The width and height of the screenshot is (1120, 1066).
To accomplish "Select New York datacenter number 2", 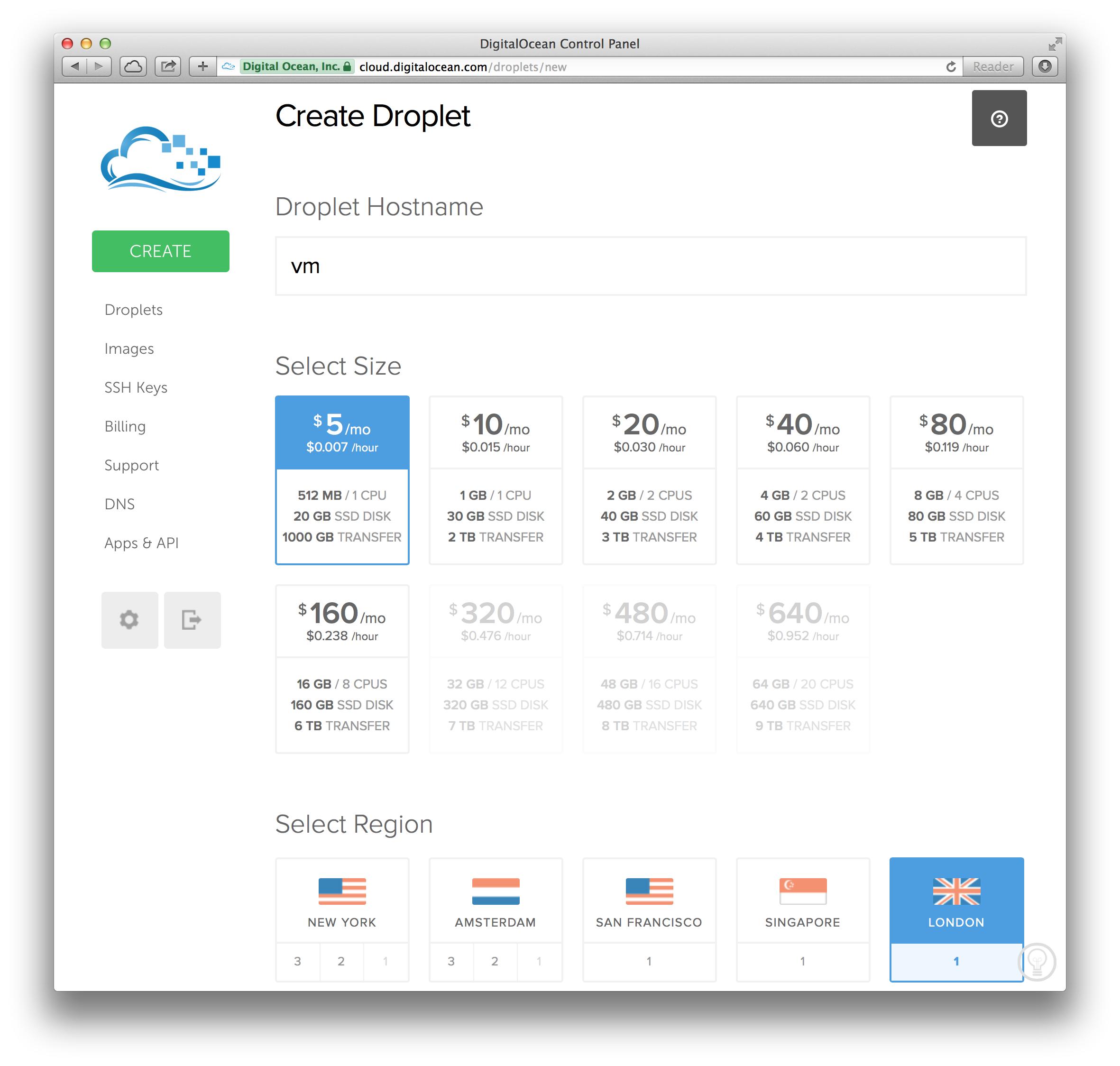I will (341, 961).
